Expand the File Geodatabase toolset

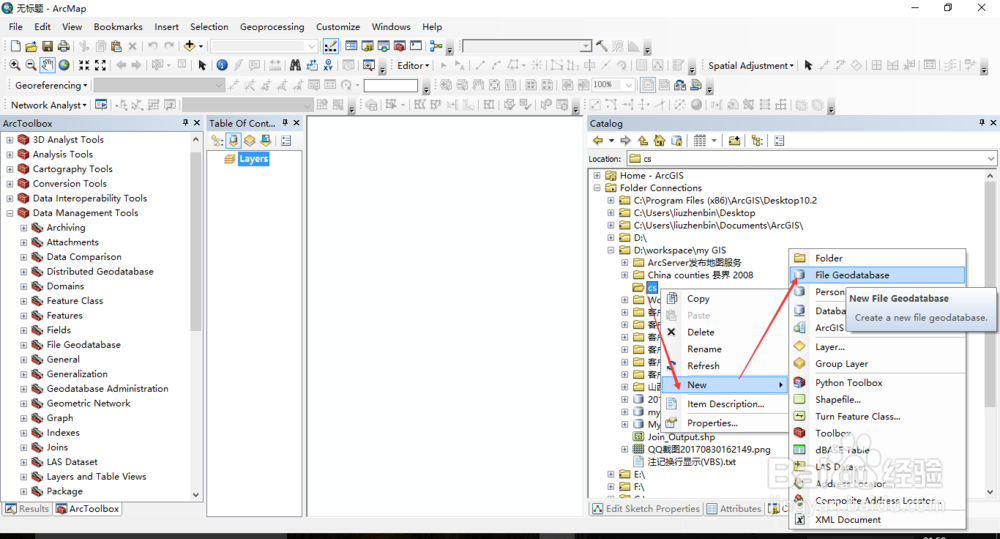24,345
